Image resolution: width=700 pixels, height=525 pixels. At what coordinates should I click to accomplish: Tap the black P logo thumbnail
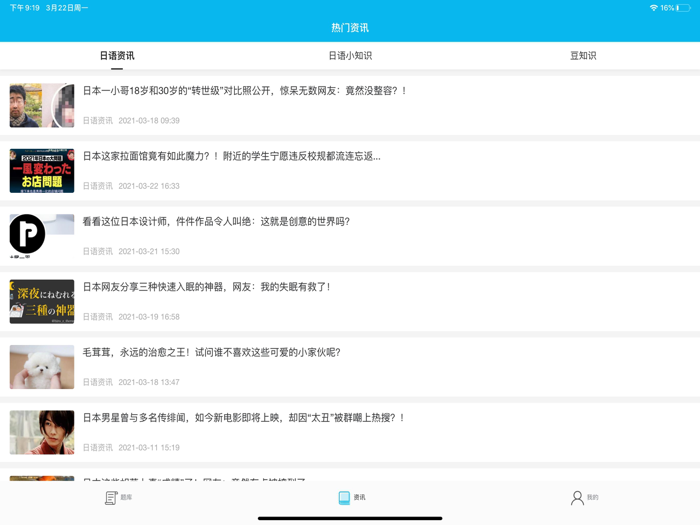click(42, 236)
